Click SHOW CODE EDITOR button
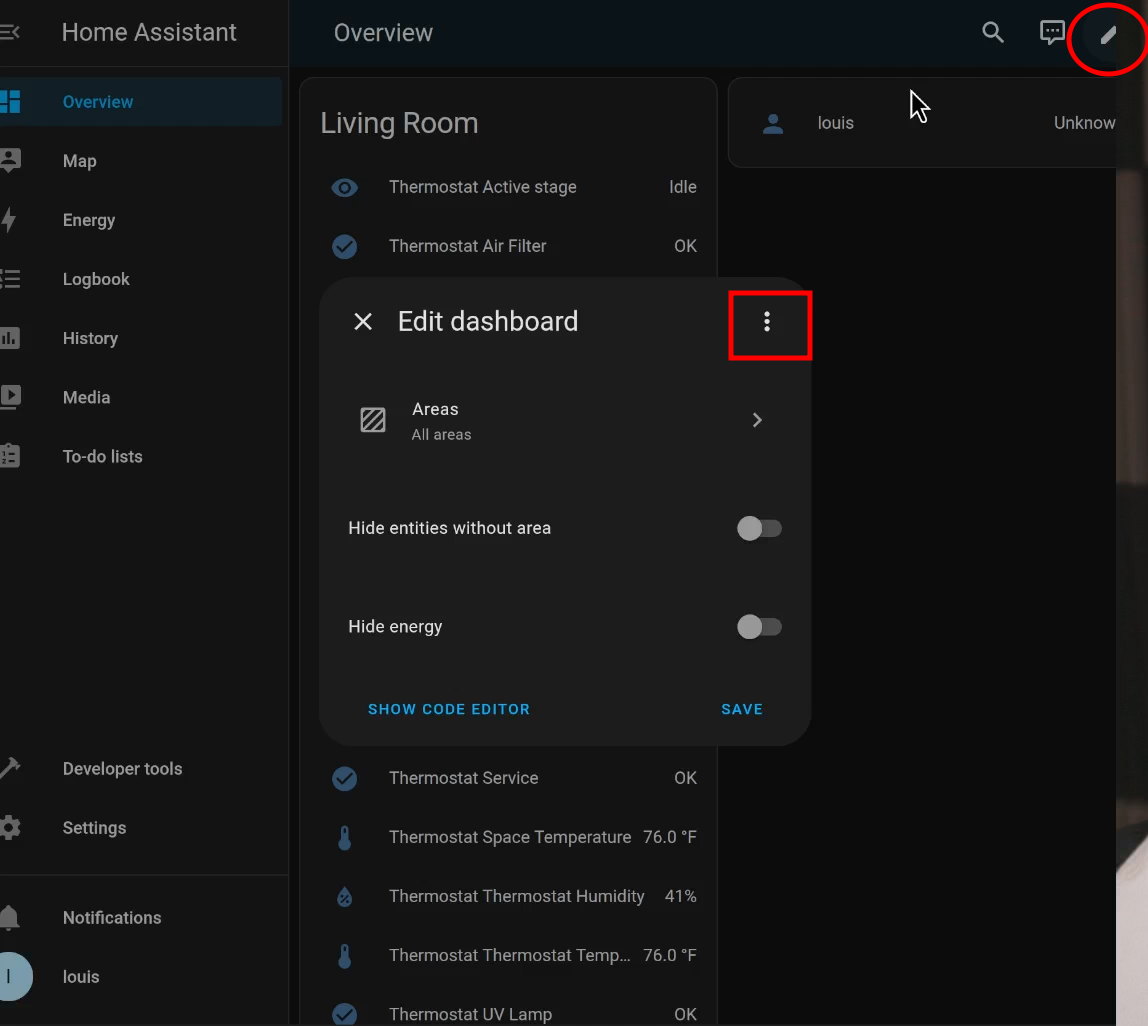This screenshot has height=1026, width=1148. point(449,709)
